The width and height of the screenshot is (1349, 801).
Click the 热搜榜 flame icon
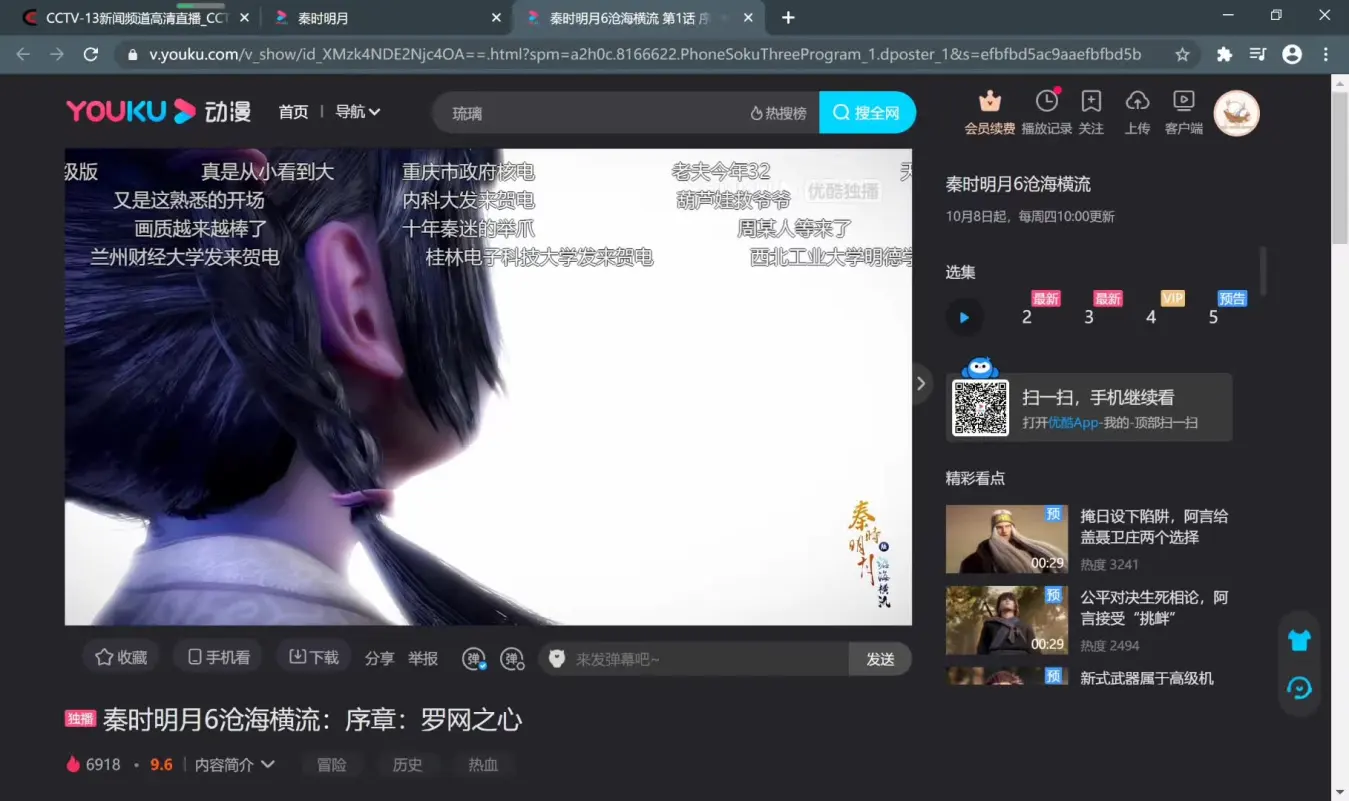click(757, 113)
